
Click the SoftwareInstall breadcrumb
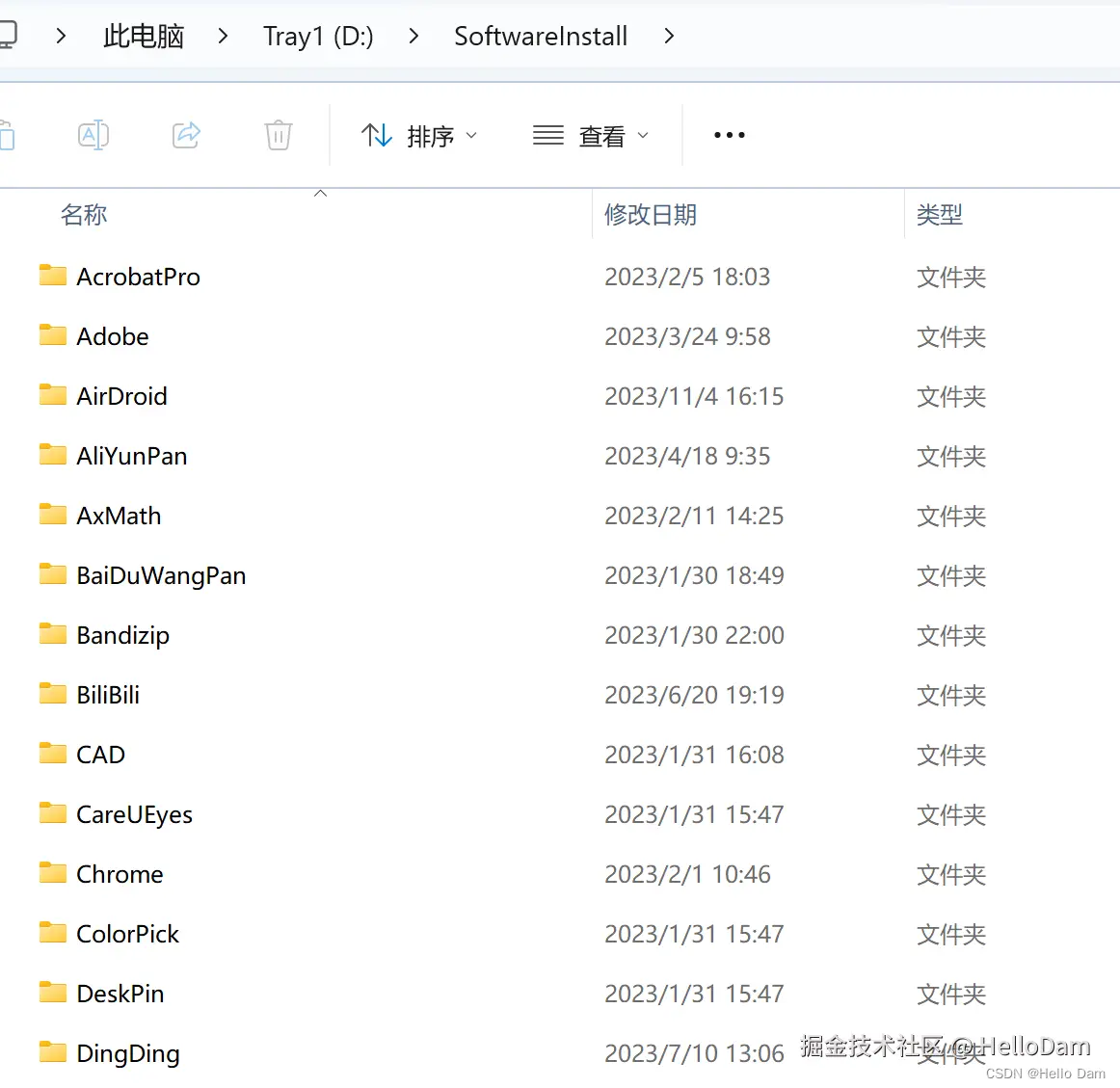coord(541,36)
